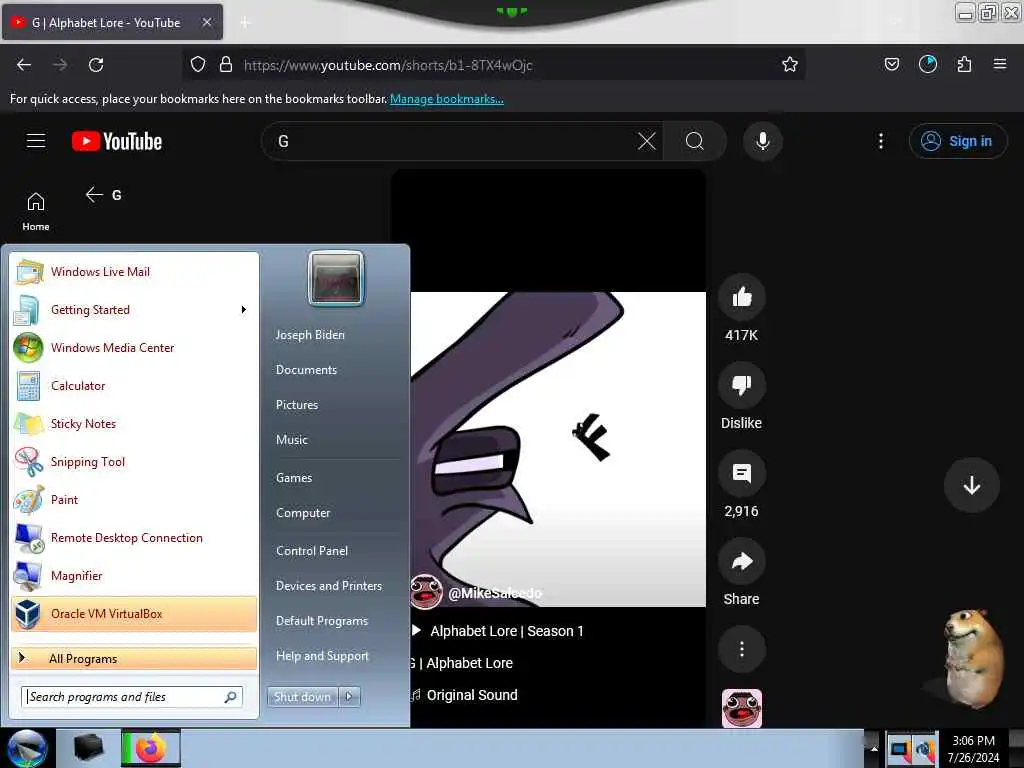Click the Firefox taskbar icon

pos(151,748)
